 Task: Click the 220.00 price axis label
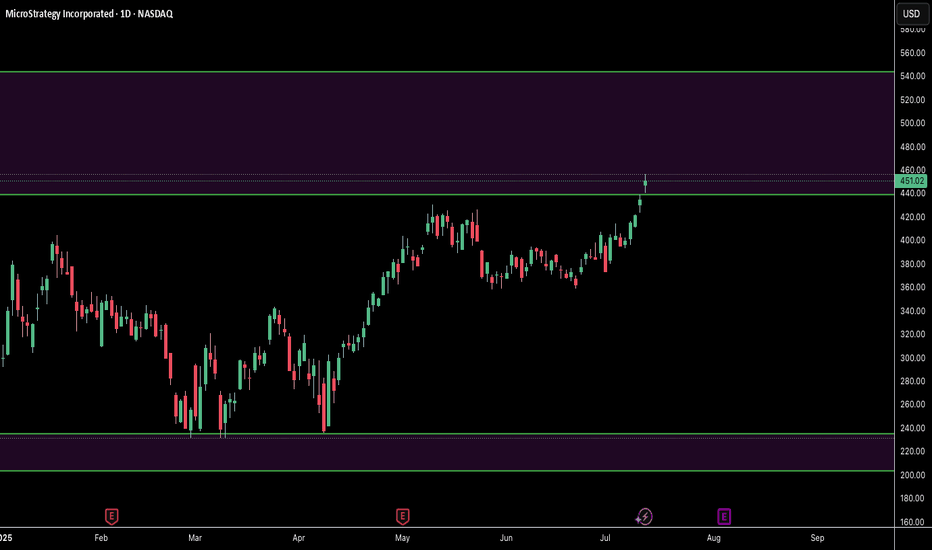coord(912,451)
